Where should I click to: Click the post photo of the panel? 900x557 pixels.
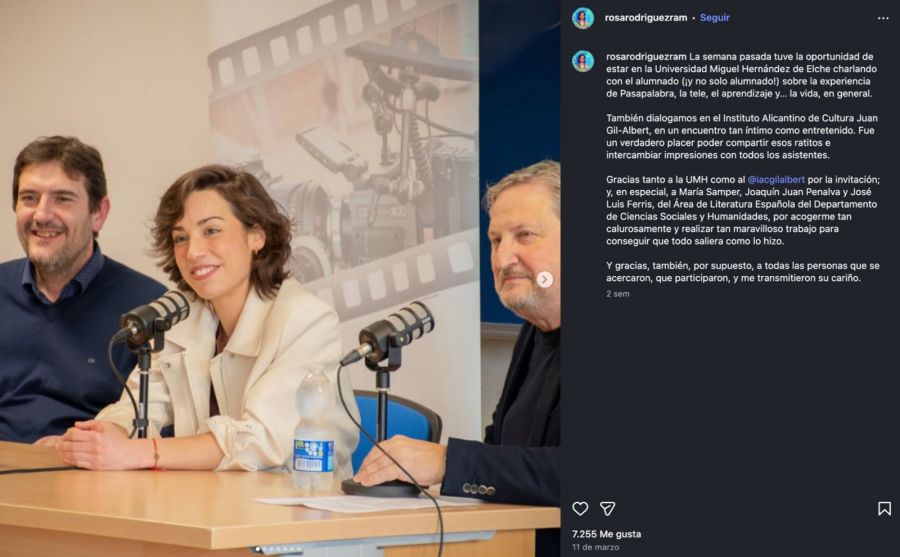[x=280, y=278]
